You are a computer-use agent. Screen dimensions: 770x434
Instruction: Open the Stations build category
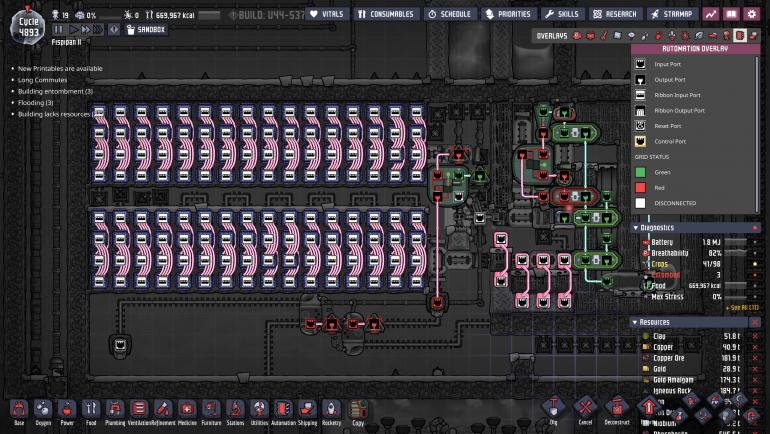235,411
